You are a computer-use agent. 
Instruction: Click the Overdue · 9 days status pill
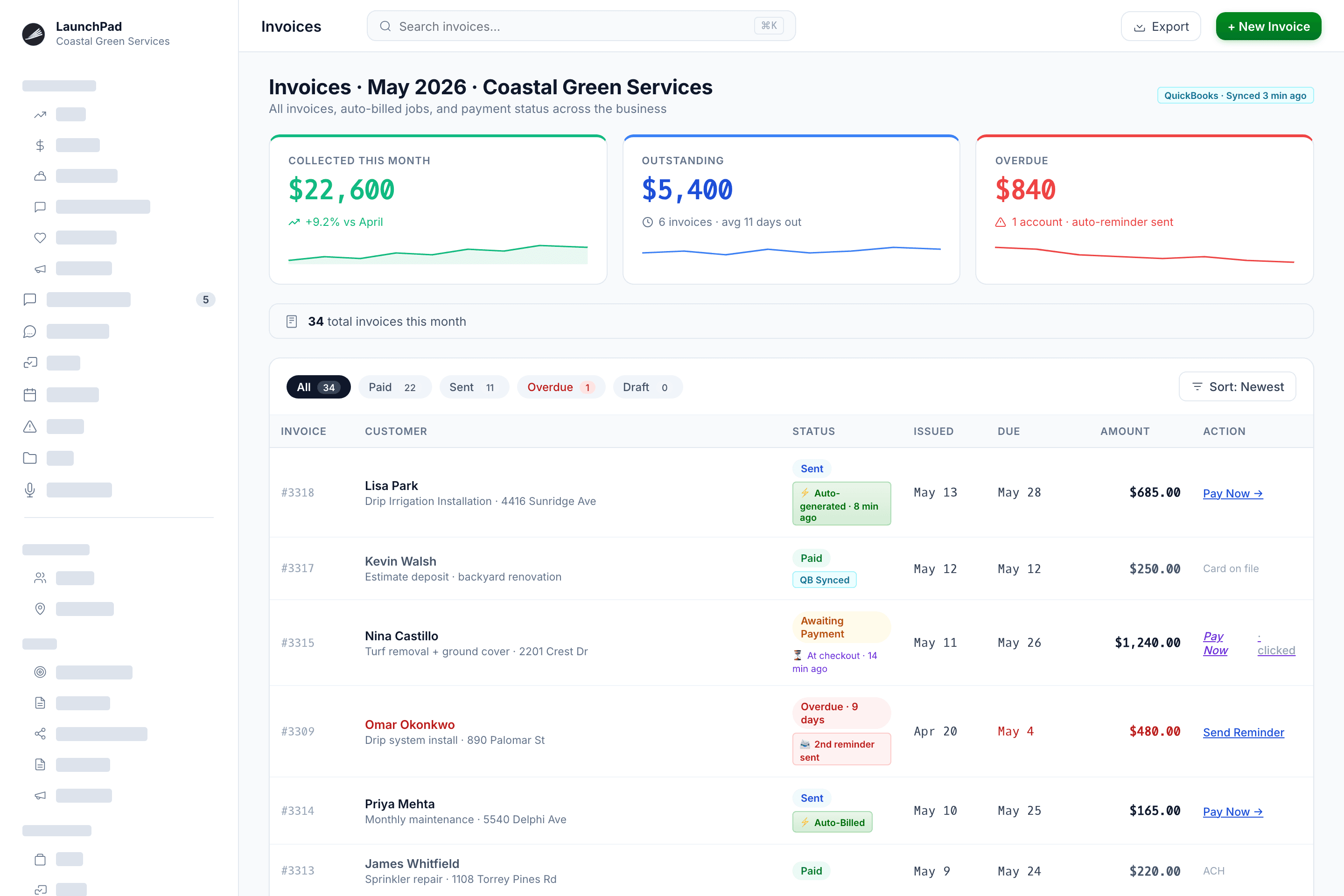click(x=841, y=713)
